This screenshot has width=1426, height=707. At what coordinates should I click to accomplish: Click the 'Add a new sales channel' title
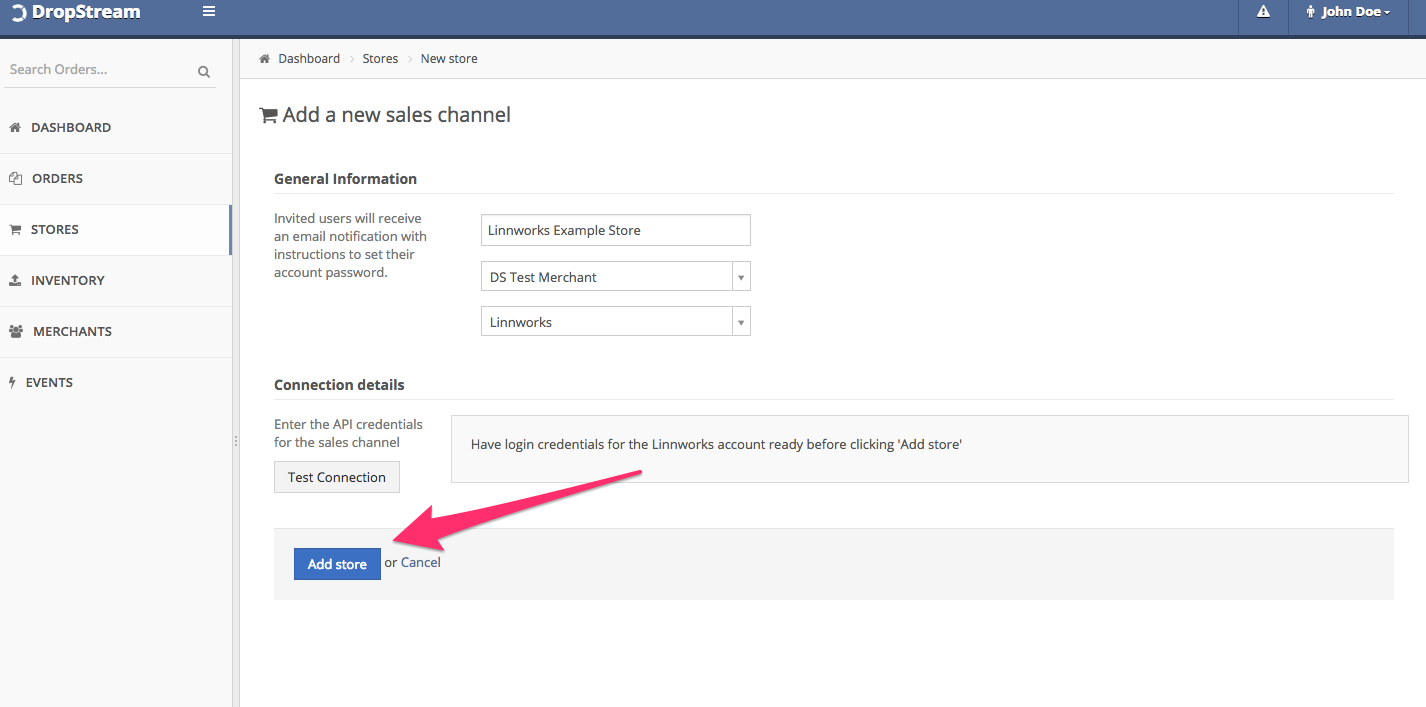point(397,115)
